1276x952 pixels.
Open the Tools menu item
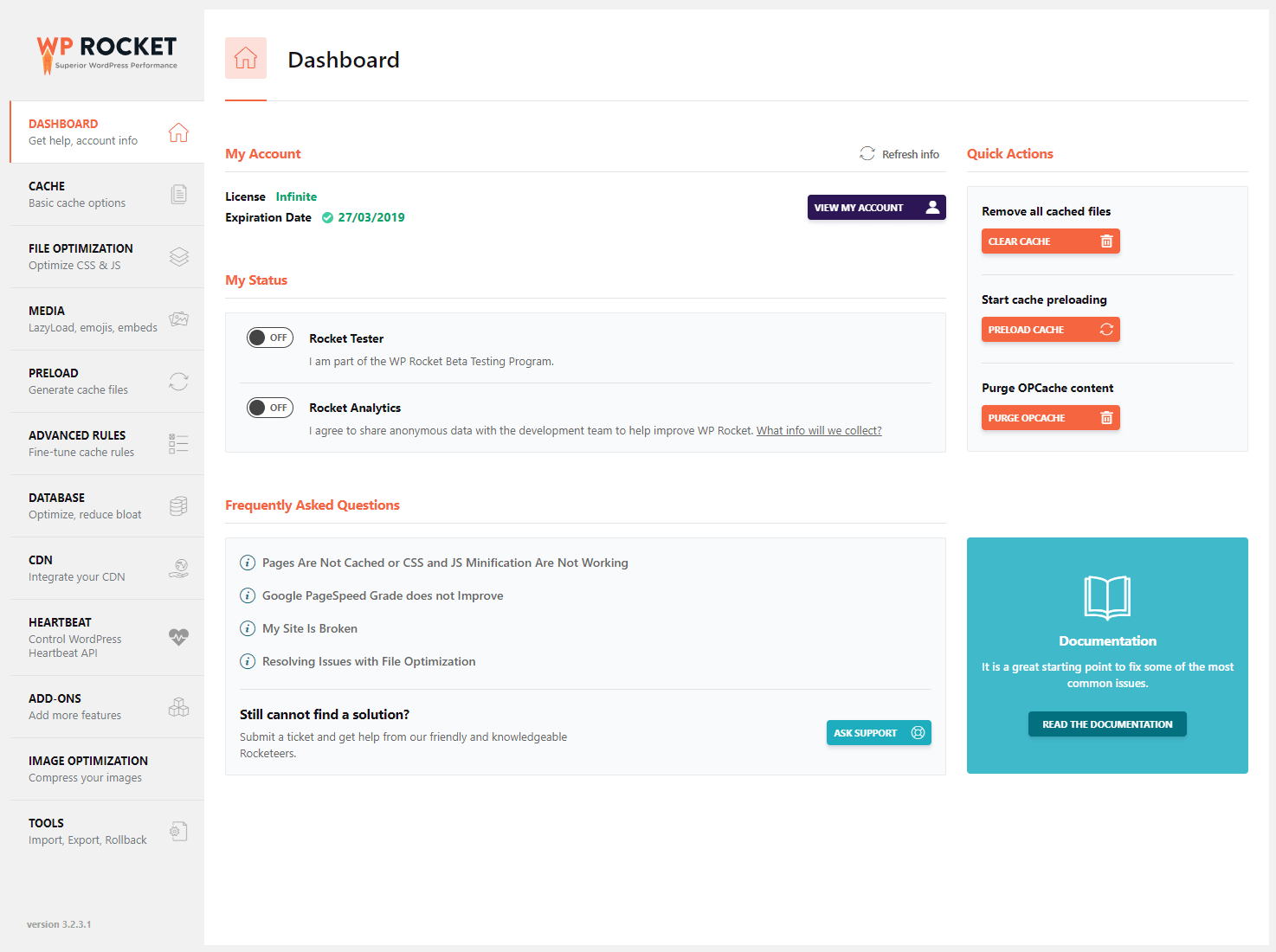[107, 831]
